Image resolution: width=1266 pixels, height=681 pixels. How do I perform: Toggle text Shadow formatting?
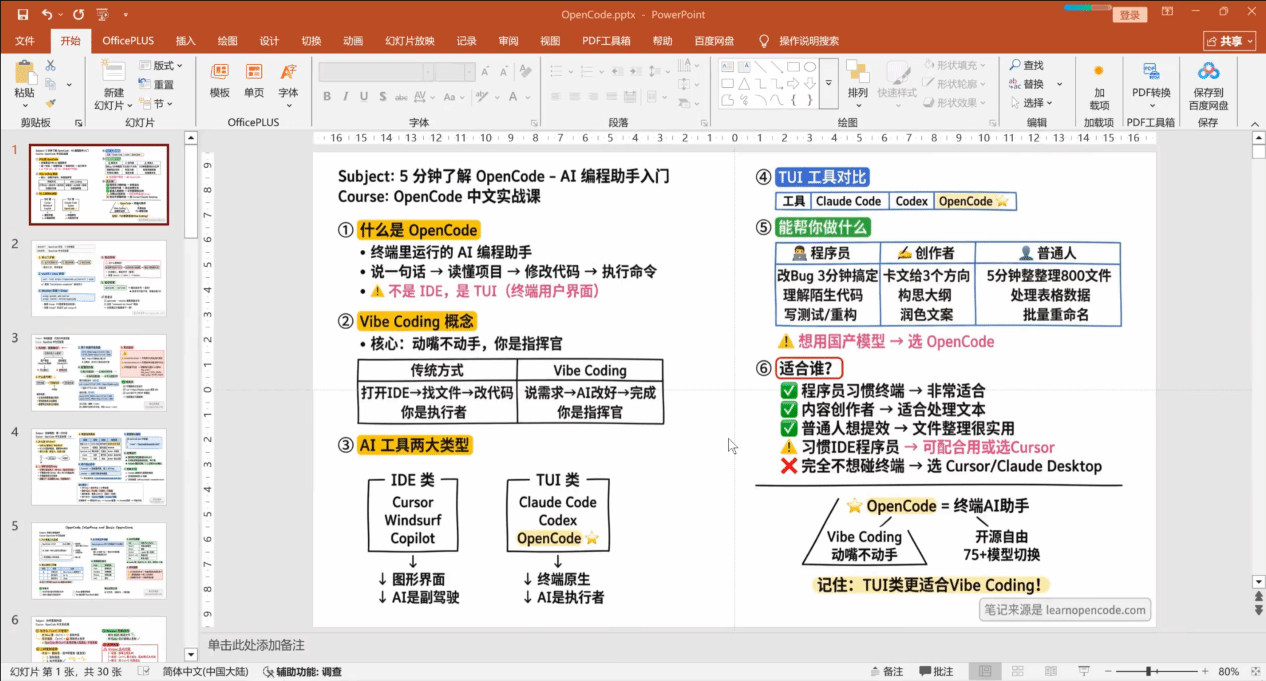pos(384,96)
